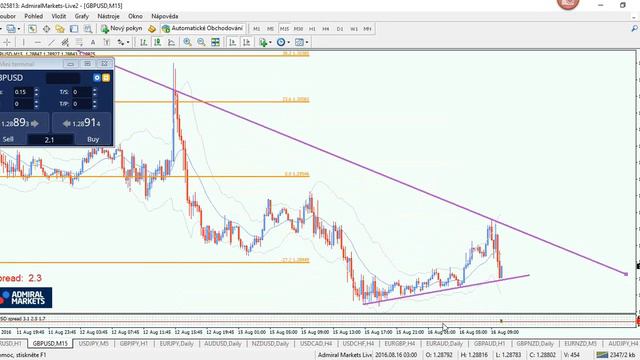
Task: Select the vertical line drawing tool
Action: pyautogui.click(x=23, y=42)
